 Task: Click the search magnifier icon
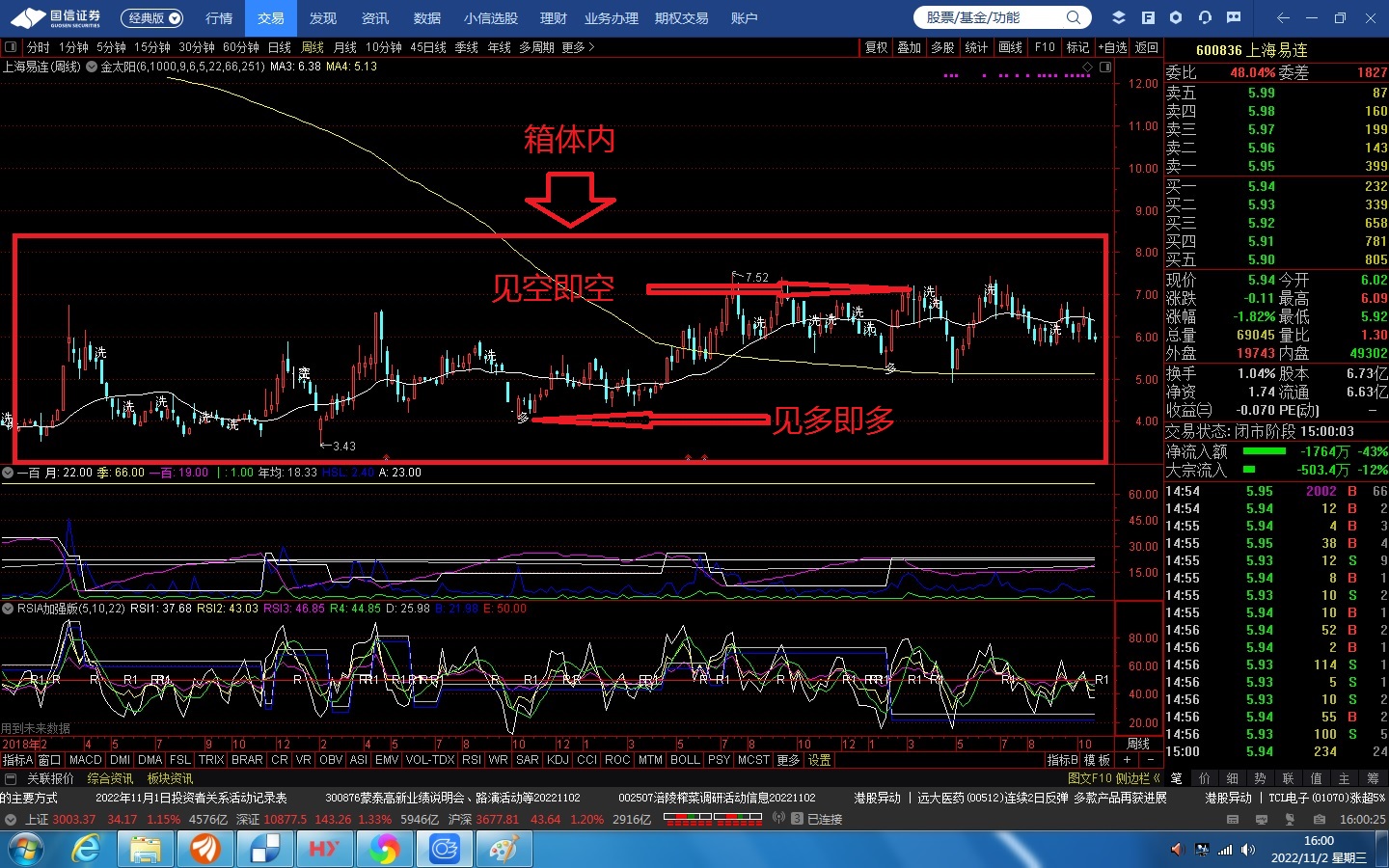point(1073,17)
